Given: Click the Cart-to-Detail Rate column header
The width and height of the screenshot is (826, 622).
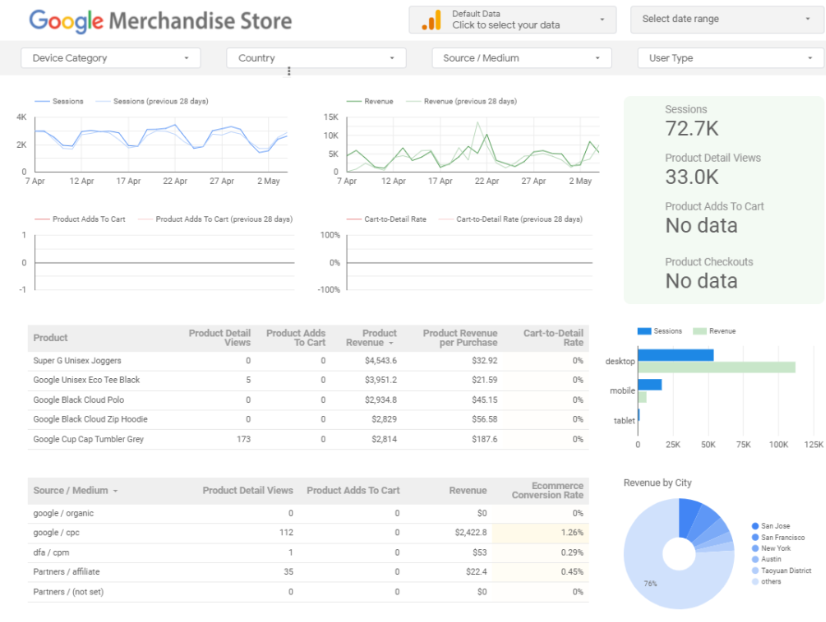Looking at the screenshot, I should coord(553,338).
